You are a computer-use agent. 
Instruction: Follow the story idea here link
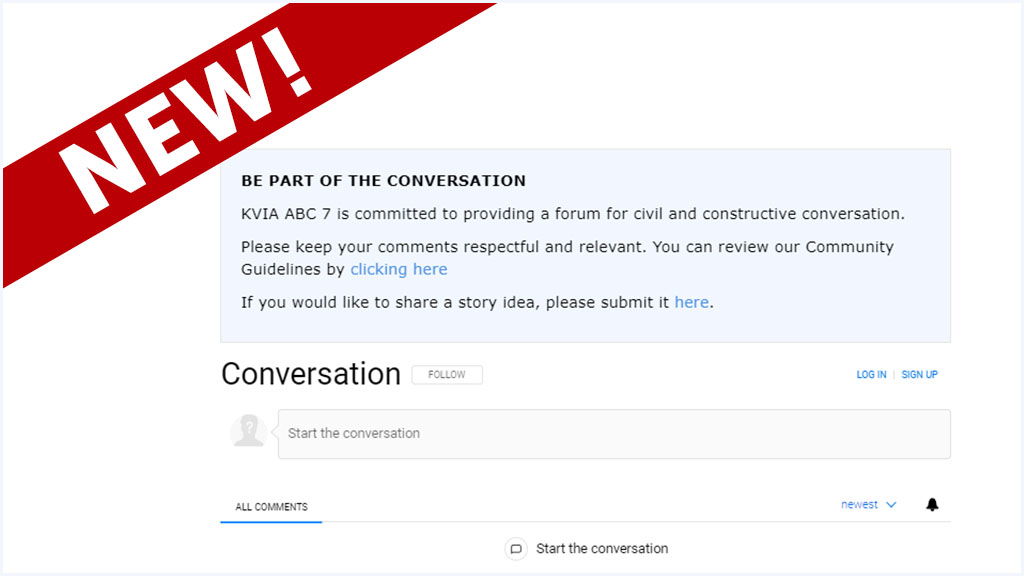point(691,302)
